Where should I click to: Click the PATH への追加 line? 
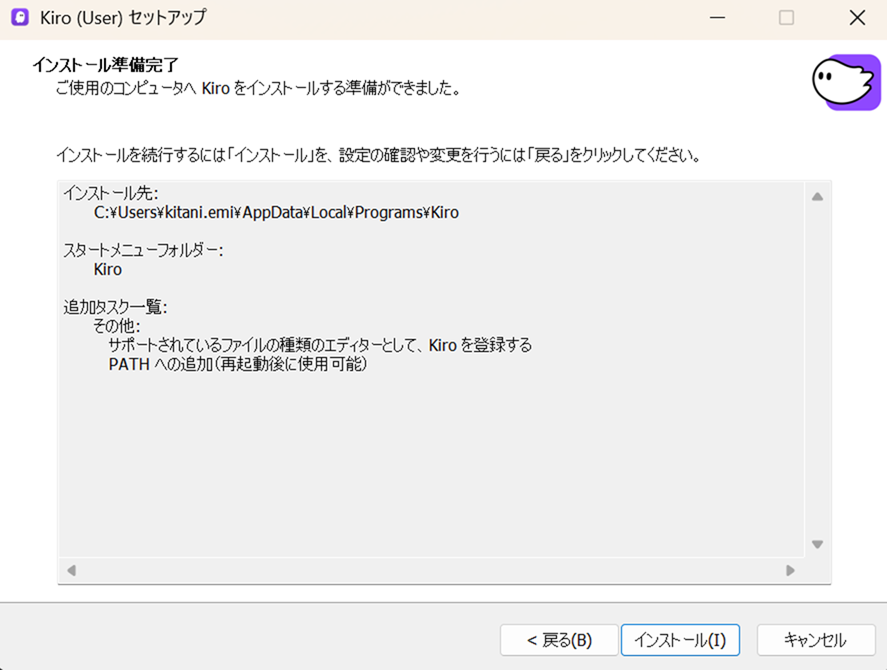point(238,364)
